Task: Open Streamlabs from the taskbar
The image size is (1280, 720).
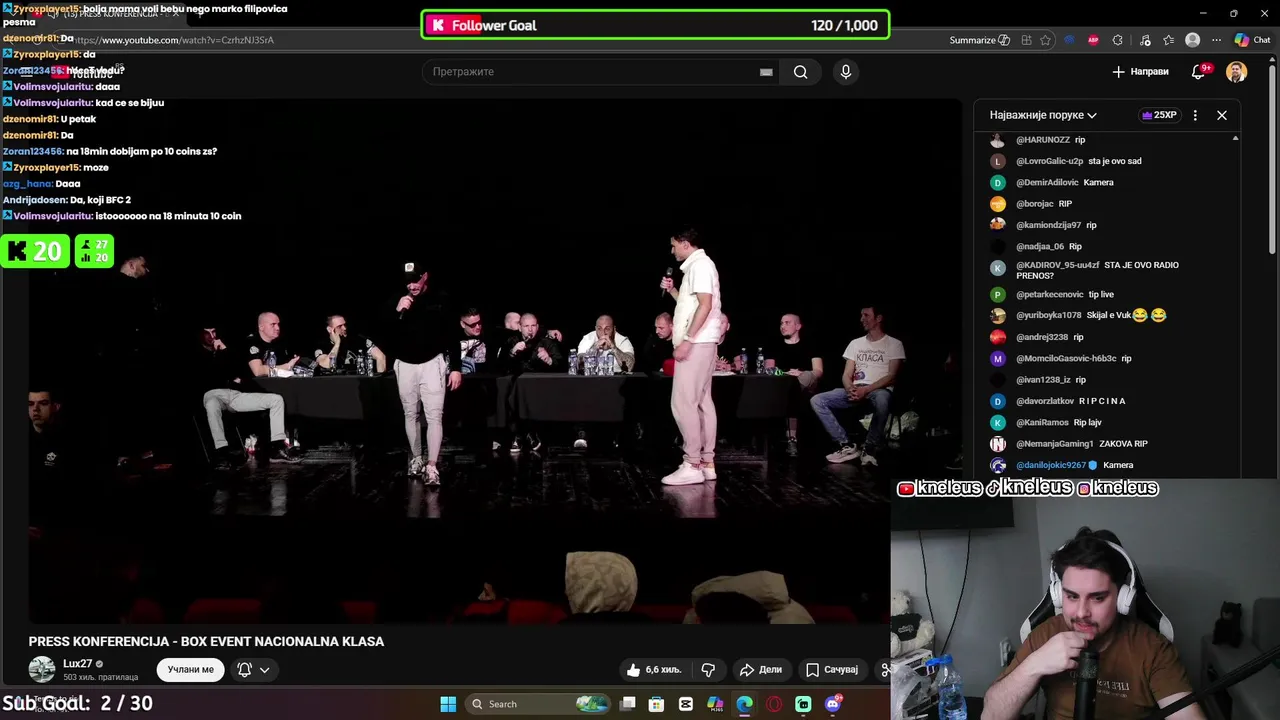Action: click(803, 704)
